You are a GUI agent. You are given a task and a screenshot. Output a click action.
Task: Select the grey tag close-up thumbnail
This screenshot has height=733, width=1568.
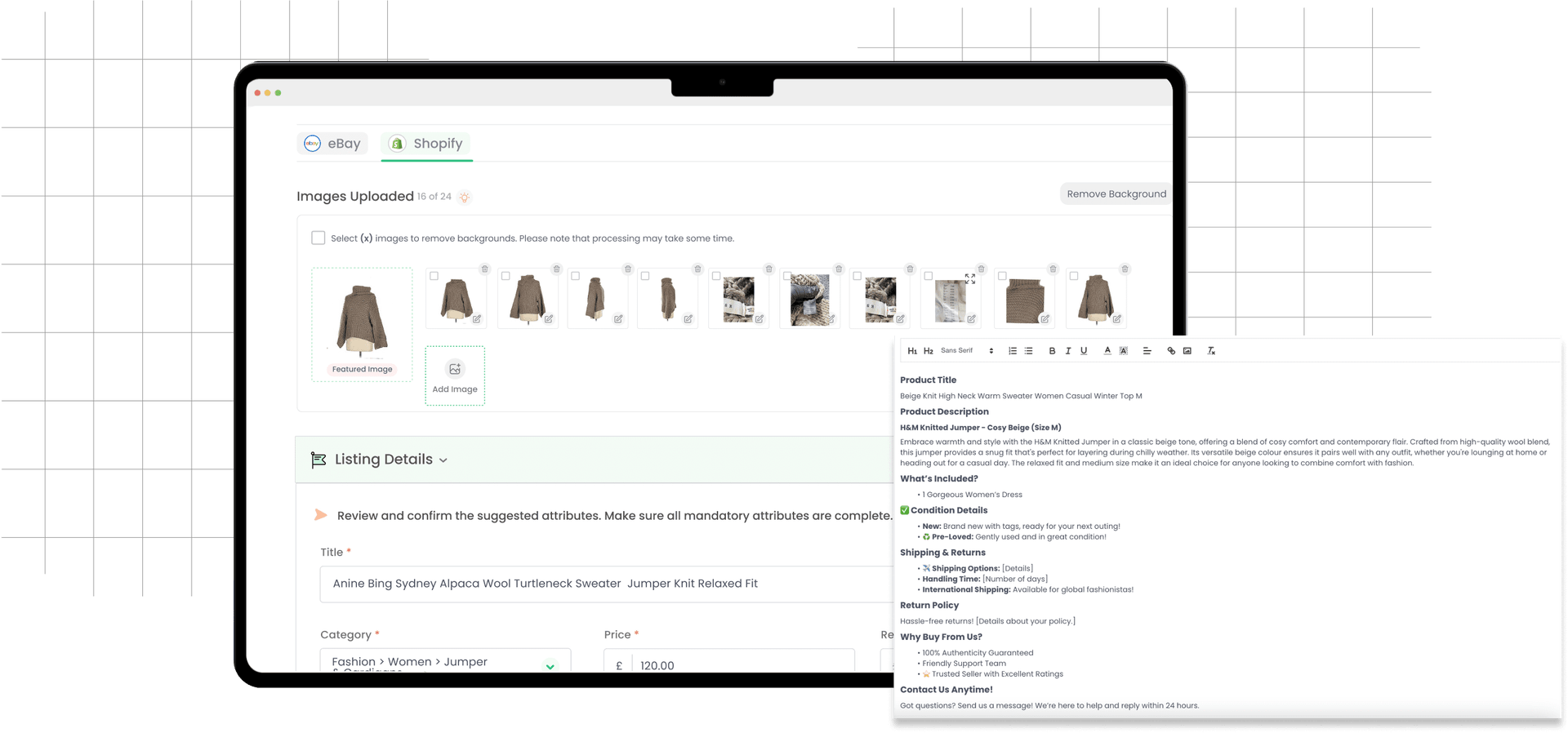(810, 299)
